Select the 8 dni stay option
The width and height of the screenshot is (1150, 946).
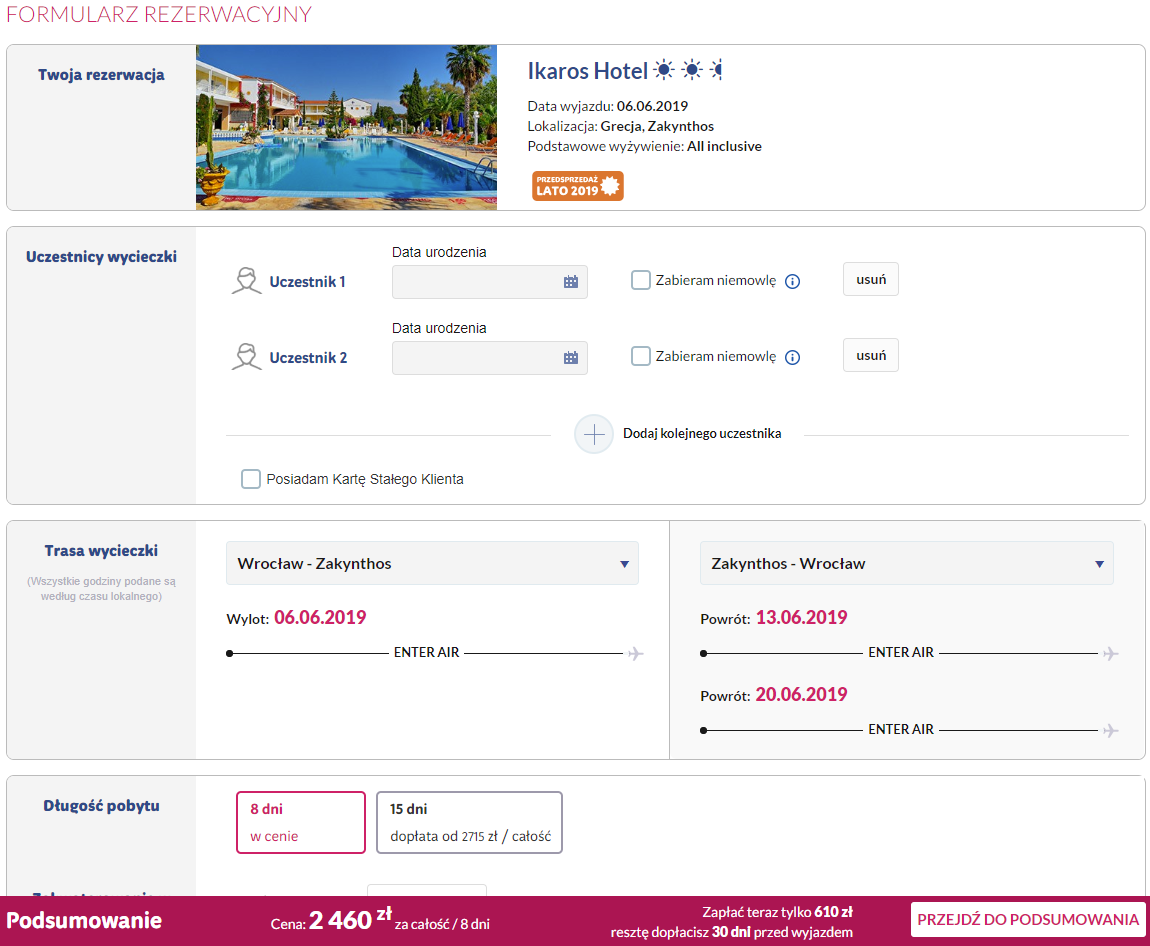[x=301, y=822]
